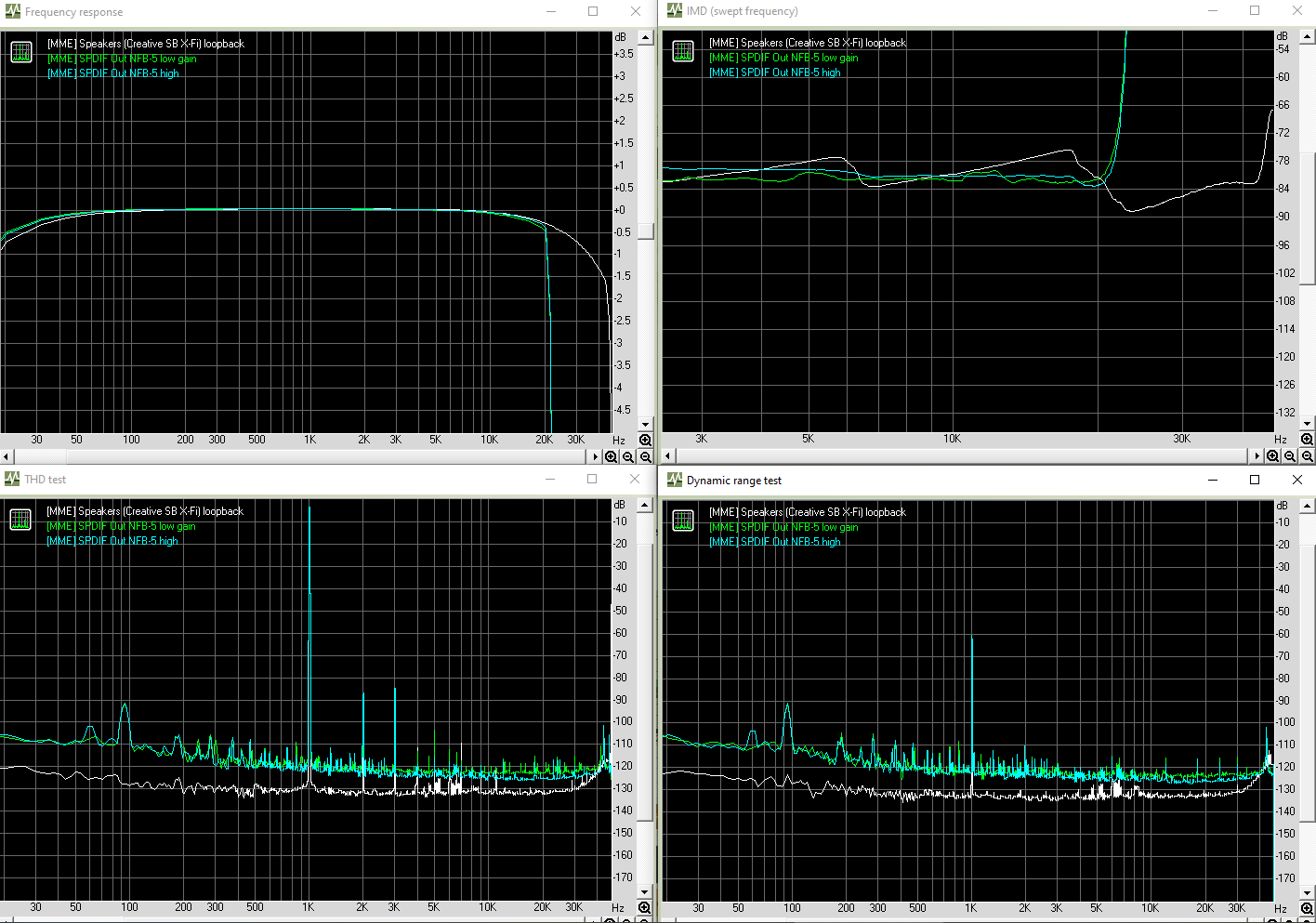Select white 'Speakers (Creative SB X-Fi) loopback' legend in Frequency response
The height and width of the screenshot is (923, 1316).
pyautogui.click(x=146, y=44)
